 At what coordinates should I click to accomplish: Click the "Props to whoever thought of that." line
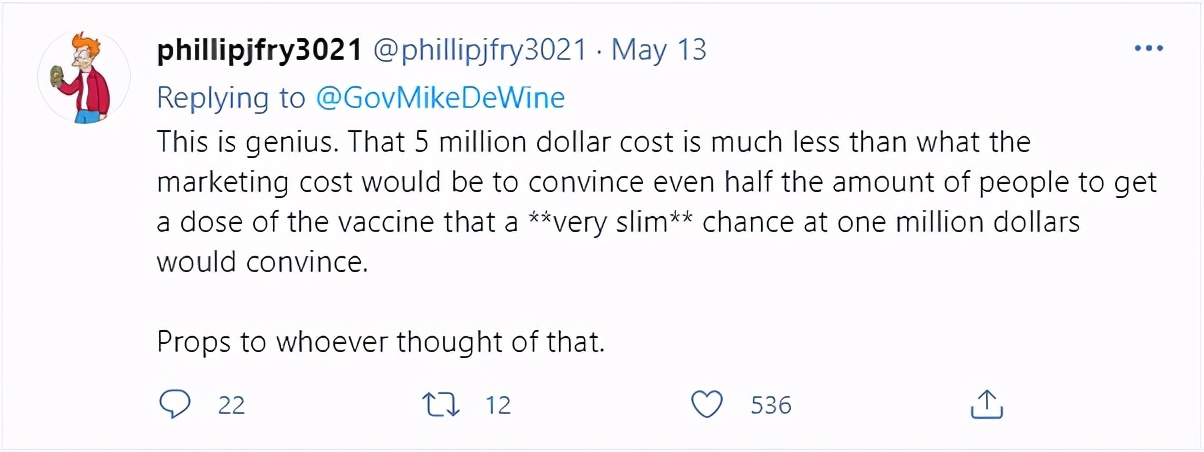pyautogui.click(x=380, y=341)
